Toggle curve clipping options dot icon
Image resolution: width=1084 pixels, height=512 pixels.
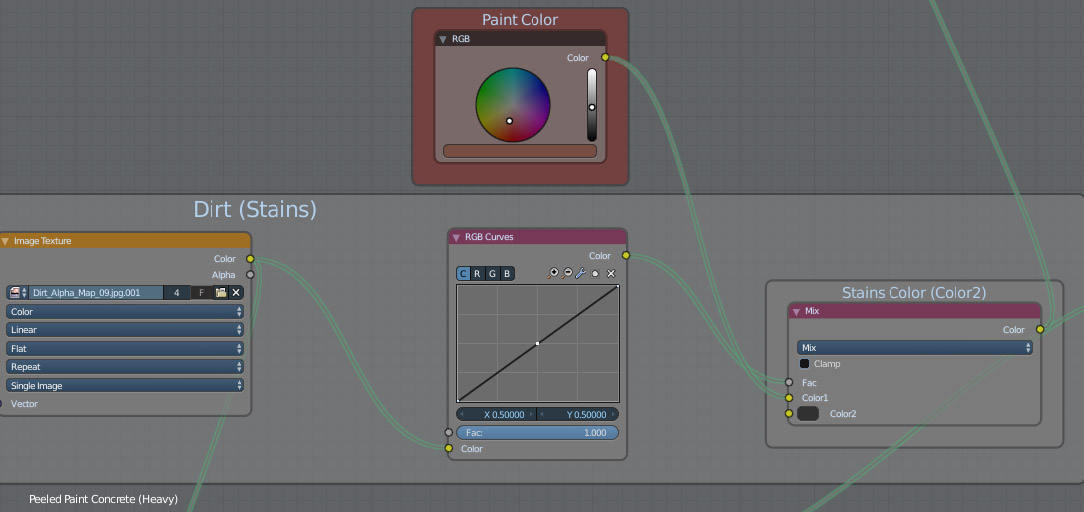(595, 274)
